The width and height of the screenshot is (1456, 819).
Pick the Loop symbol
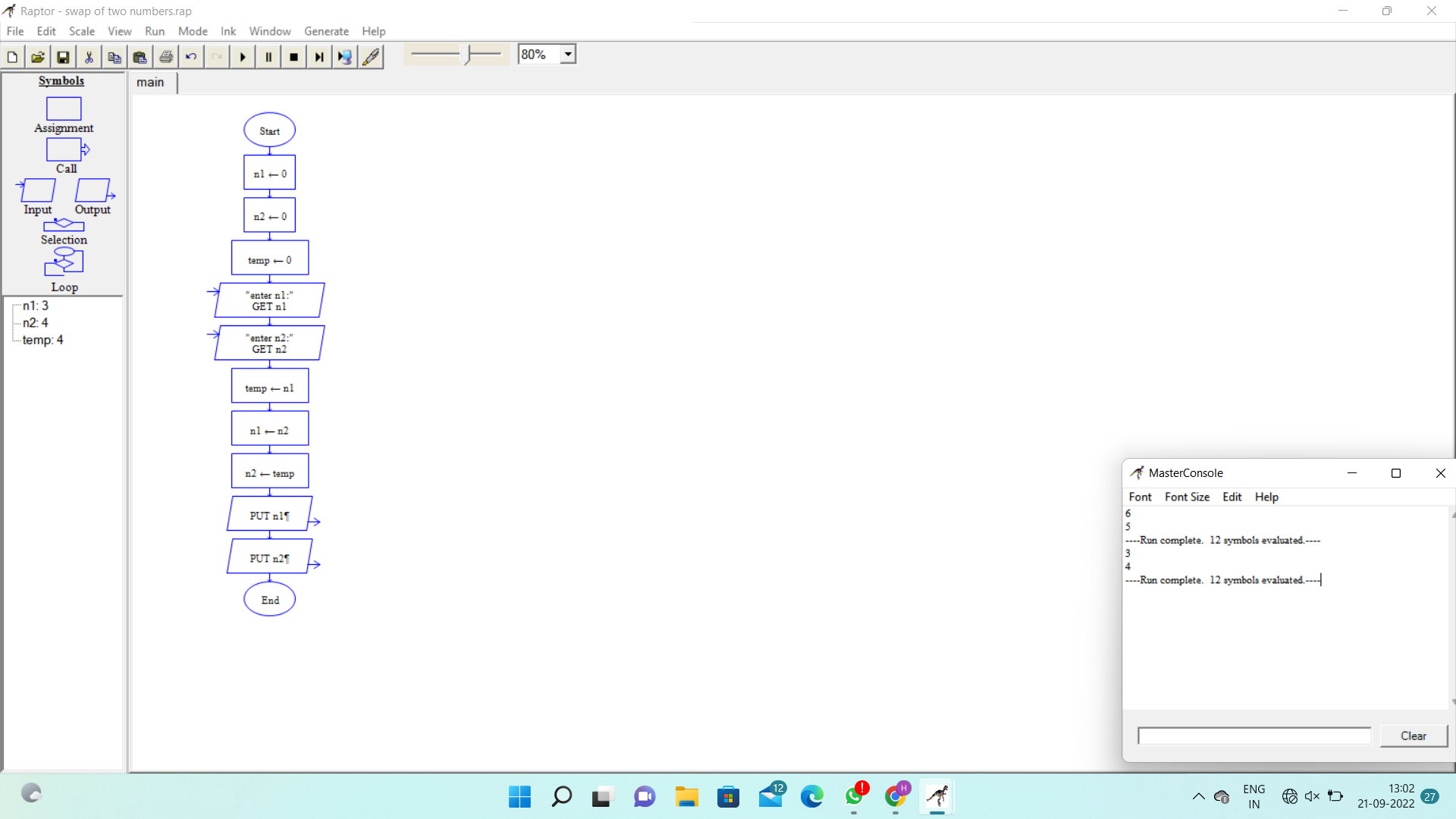click(64, 262)
